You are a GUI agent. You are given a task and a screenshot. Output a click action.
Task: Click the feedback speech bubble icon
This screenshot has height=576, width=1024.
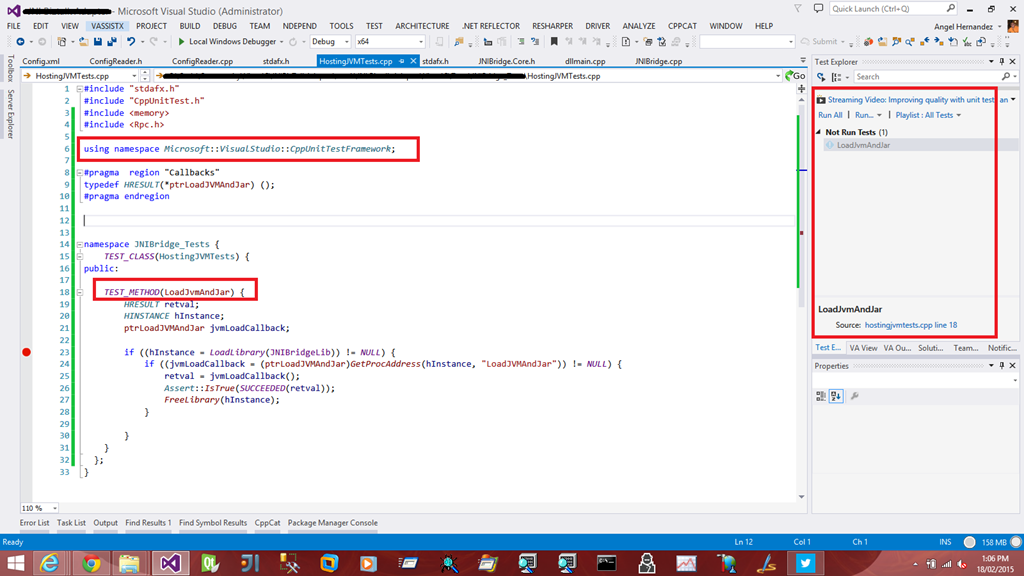coord(818,8)
